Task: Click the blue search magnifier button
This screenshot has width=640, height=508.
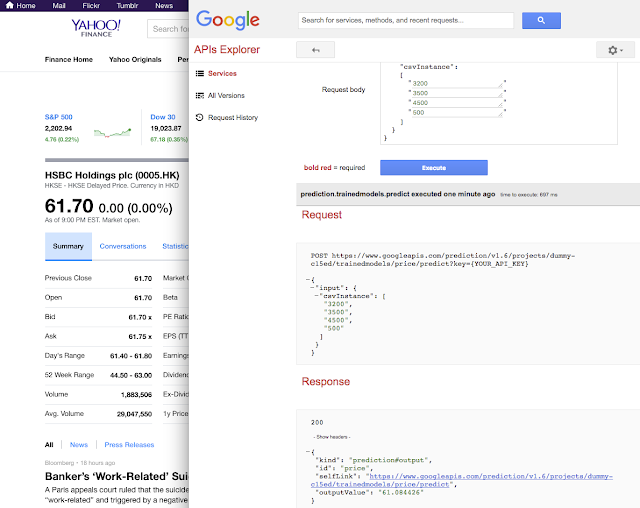Action: [541, 20]
